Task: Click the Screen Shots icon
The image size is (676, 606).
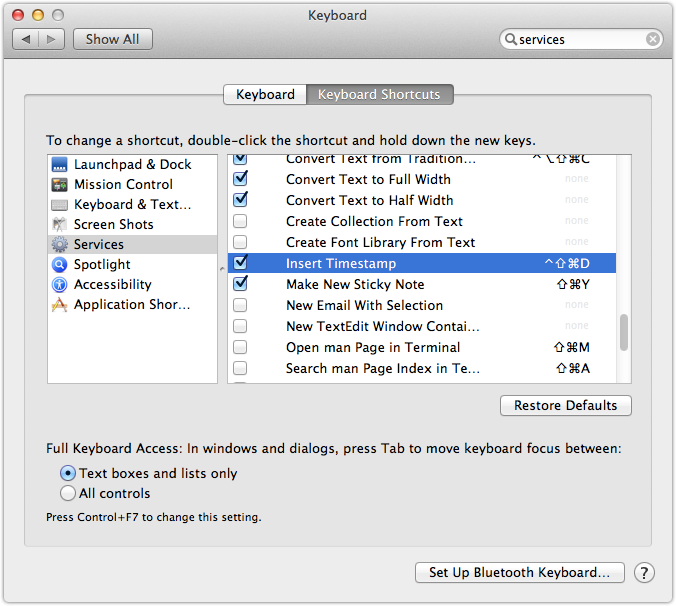Action: pyautogui.click(x=59, y=225)
